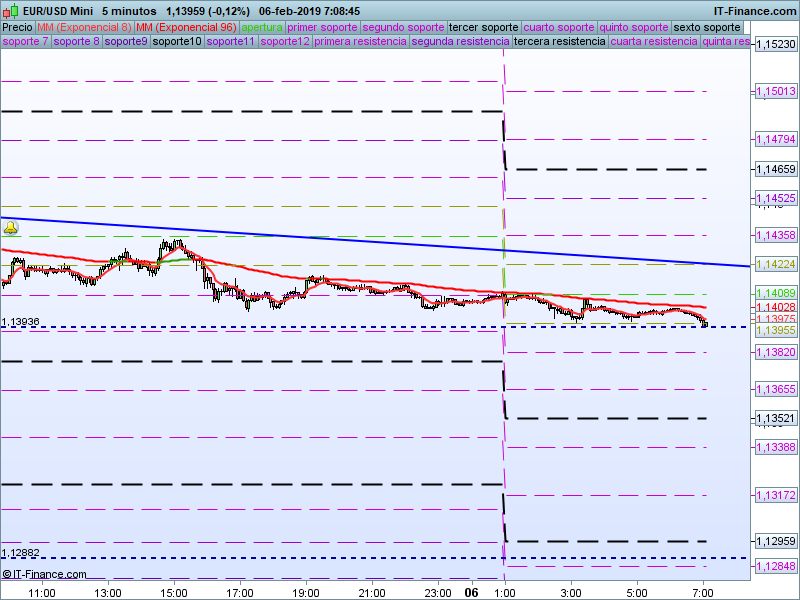Click price label 1,13521 on axis
The height and width of the screenshot is (600, 800).
[776, 419]
